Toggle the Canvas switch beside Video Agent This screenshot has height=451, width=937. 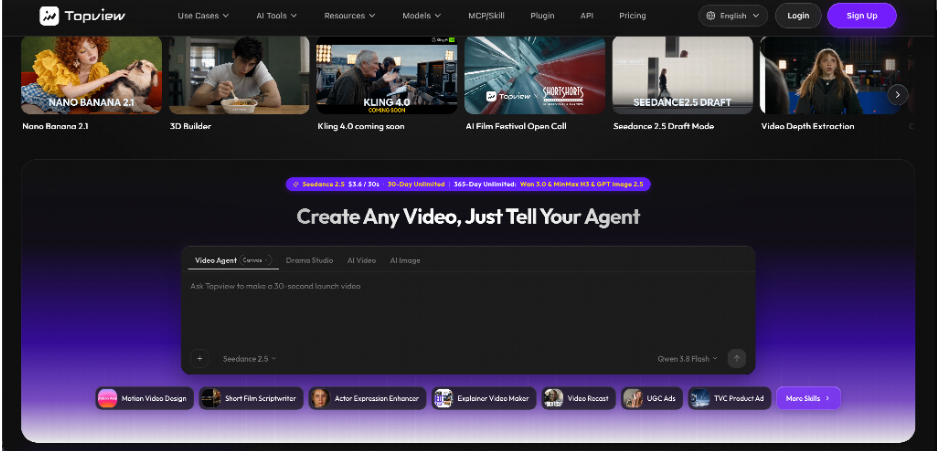coord(257,260)
